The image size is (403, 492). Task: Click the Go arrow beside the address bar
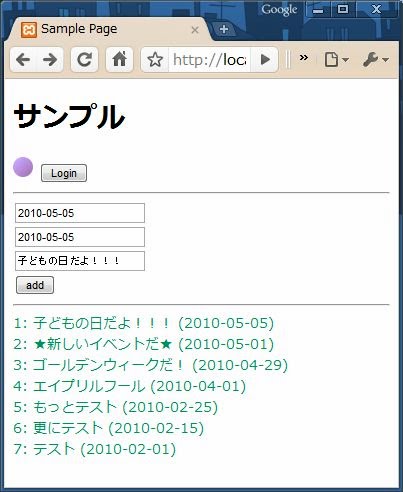(265, 60)
